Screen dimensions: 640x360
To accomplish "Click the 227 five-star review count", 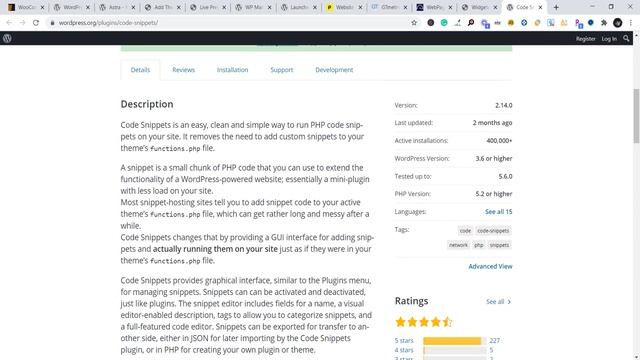I will (495, 340).
